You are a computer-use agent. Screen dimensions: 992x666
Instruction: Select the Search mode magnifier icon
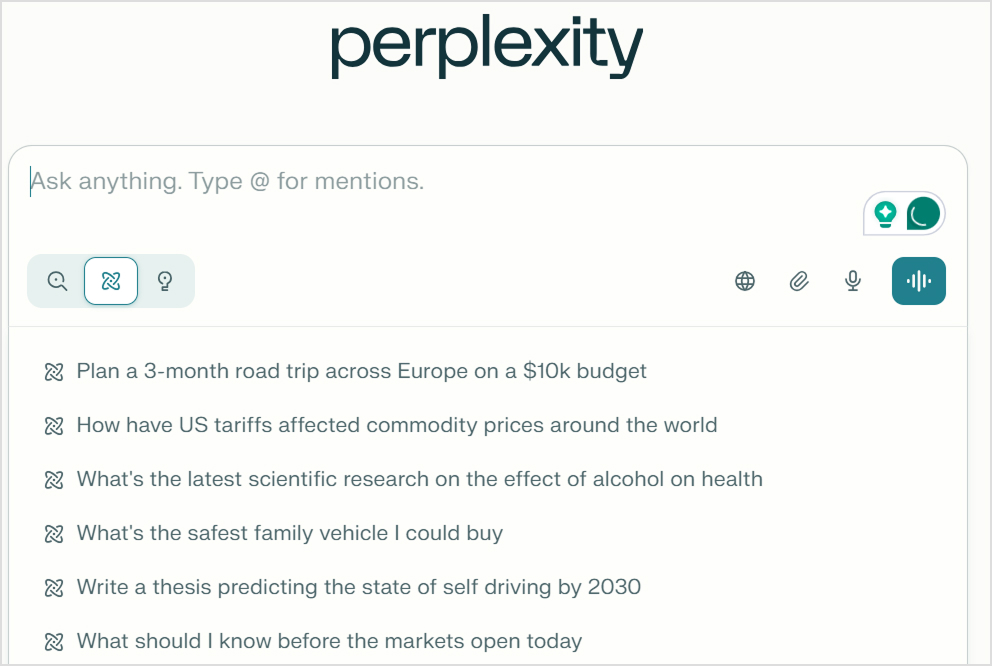pos(56,281)
